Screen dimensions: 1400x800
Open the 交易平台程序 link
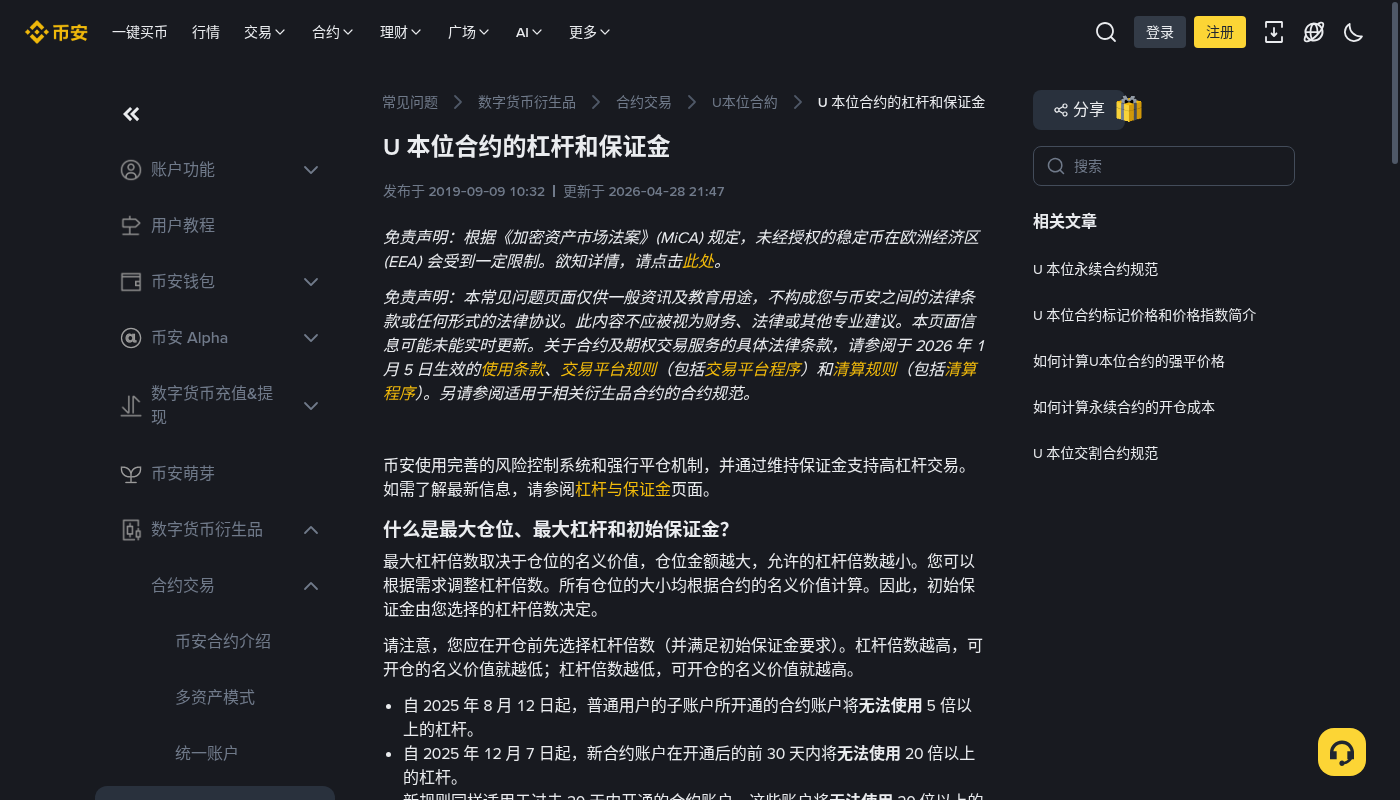(753, 369)
